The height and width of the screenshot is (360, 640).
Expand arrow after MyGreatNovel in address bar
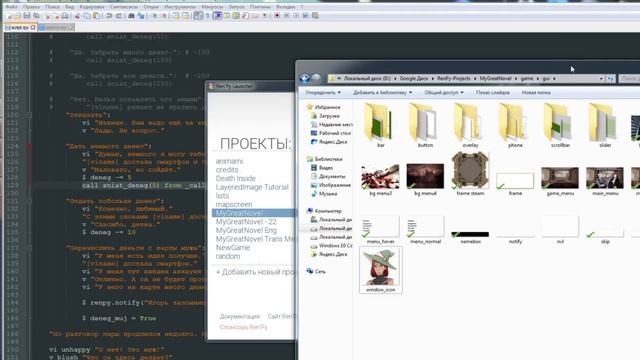coord(516,78)
